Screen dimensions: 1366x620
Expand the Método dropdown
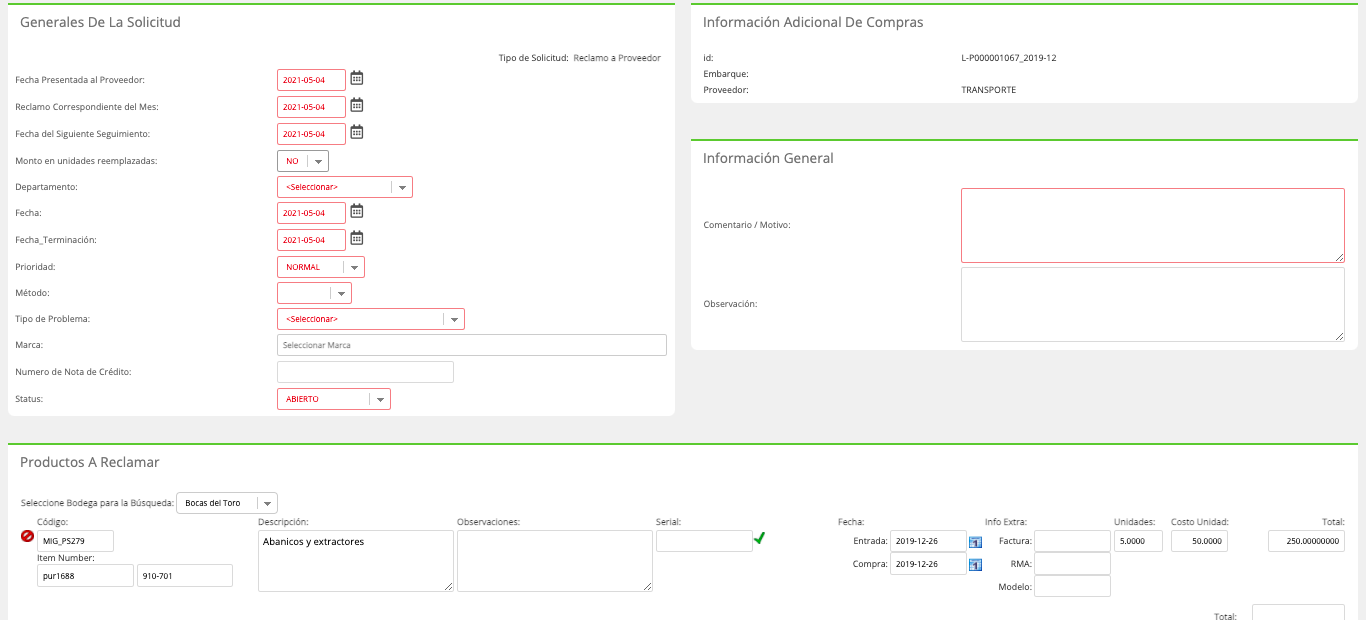314,293
